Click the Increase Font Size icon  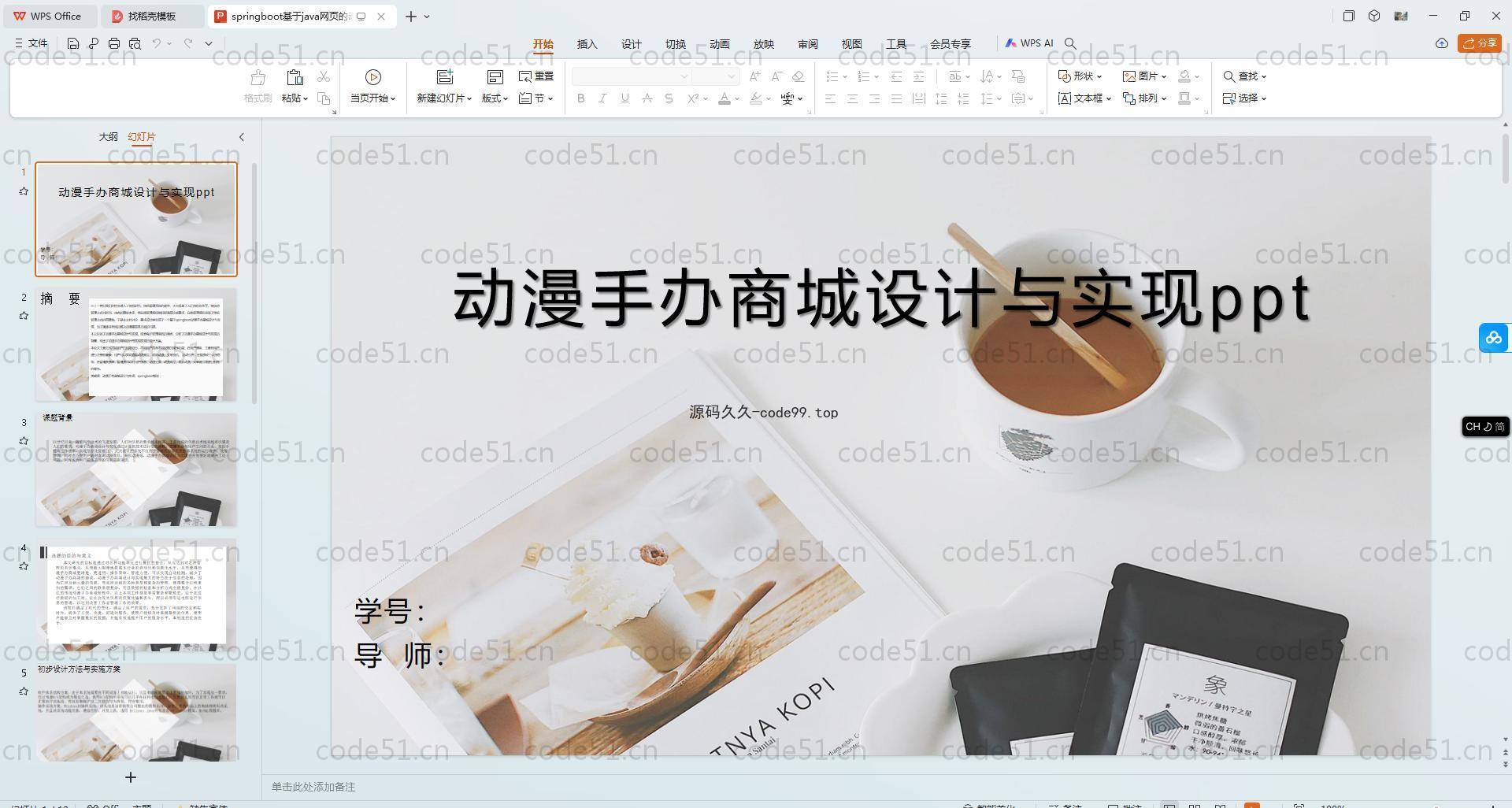[755, 76]
